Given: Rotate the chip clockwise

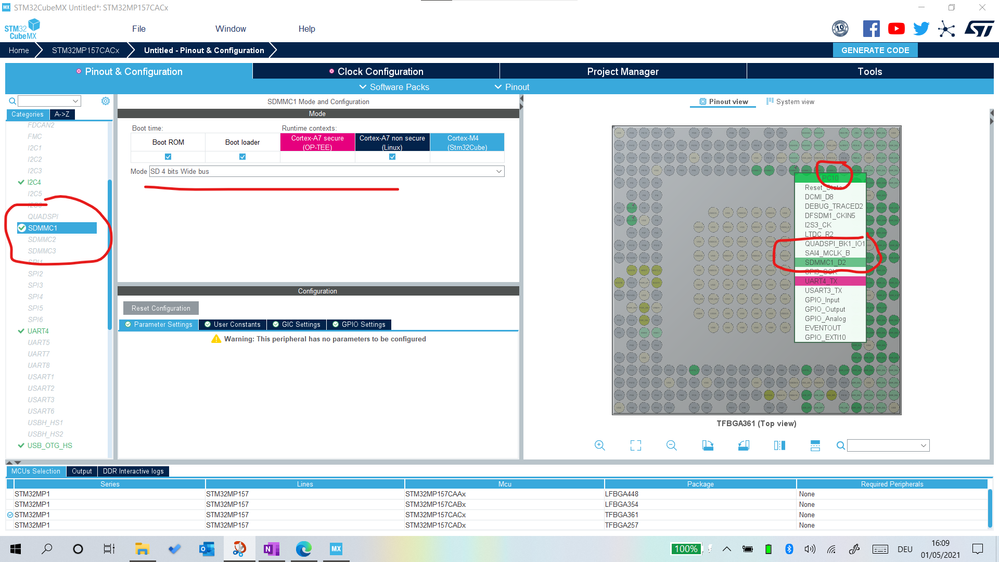Looking at the screenshot, I should tap(707, 445).
